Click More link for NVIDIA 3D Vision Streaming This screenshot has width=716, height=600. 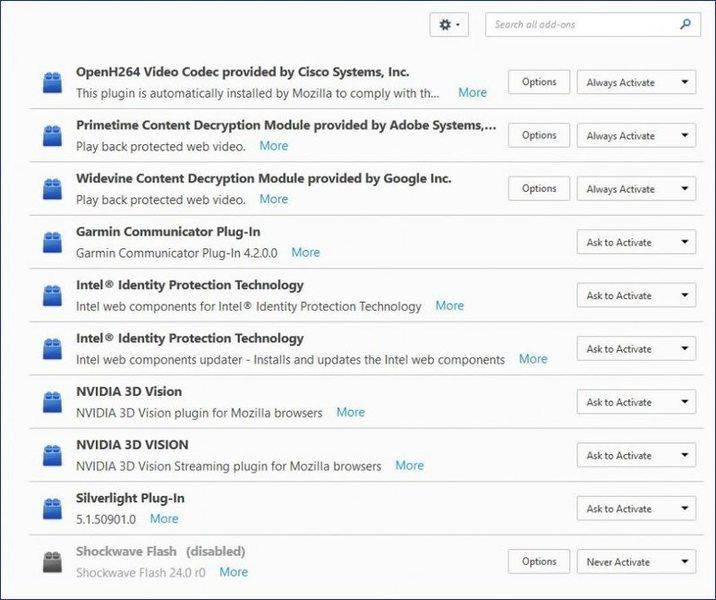409,466
